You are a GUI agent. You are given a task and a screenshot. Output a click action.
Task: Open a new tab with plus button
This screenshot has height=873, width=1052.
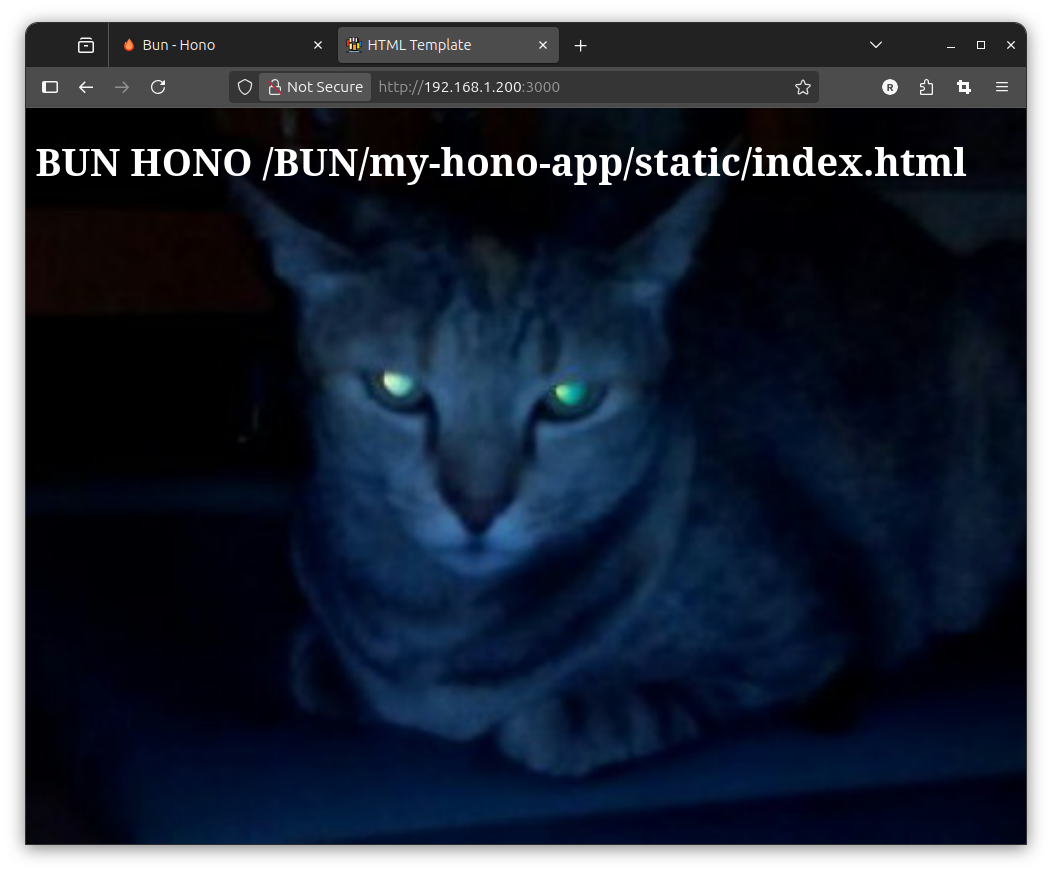581,46
